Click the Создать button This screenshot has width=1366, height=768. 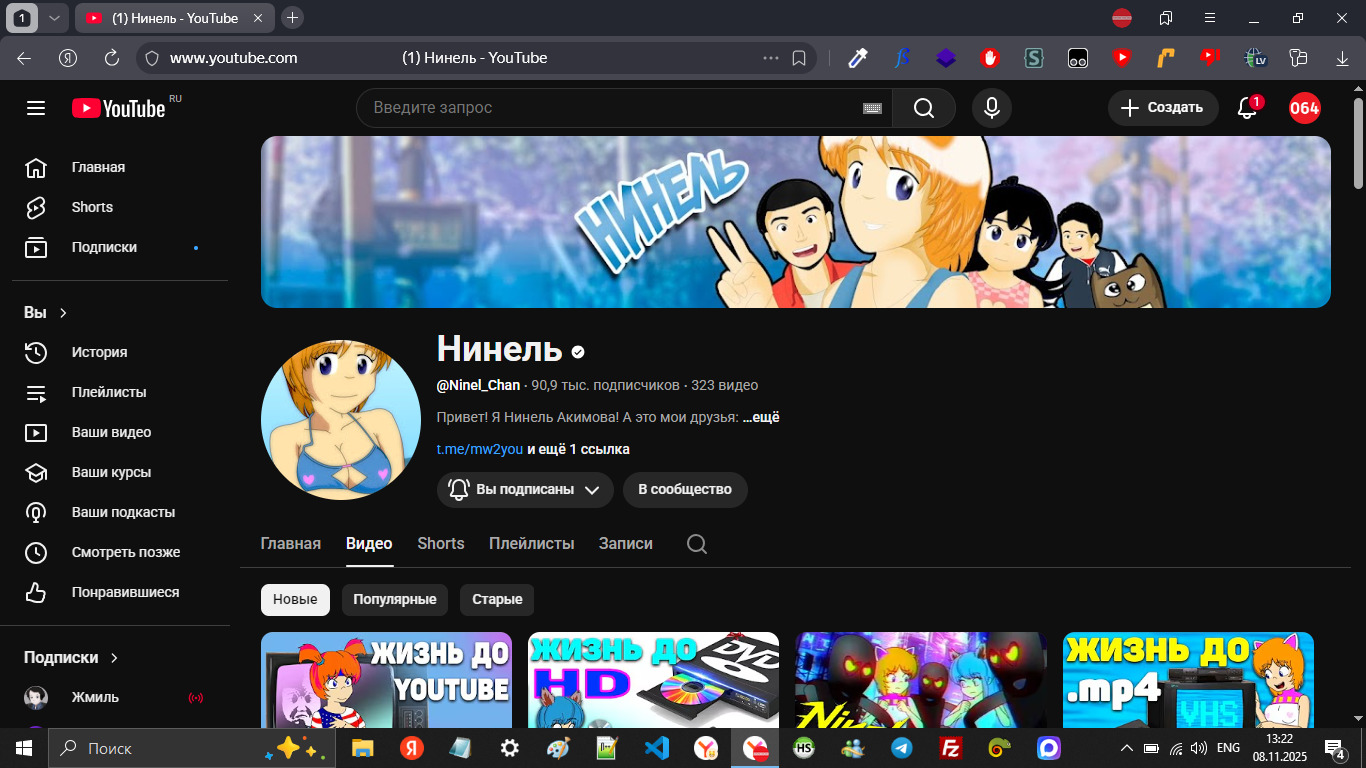coord(1162,108)
